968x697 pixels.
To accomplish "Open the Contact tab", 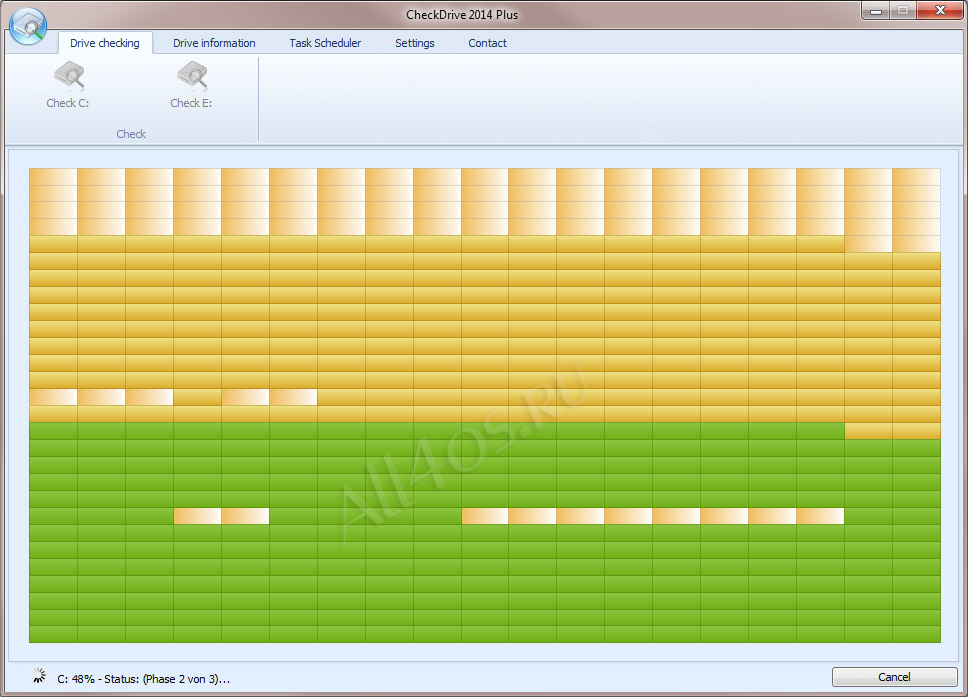I will (x=488, y=43).
